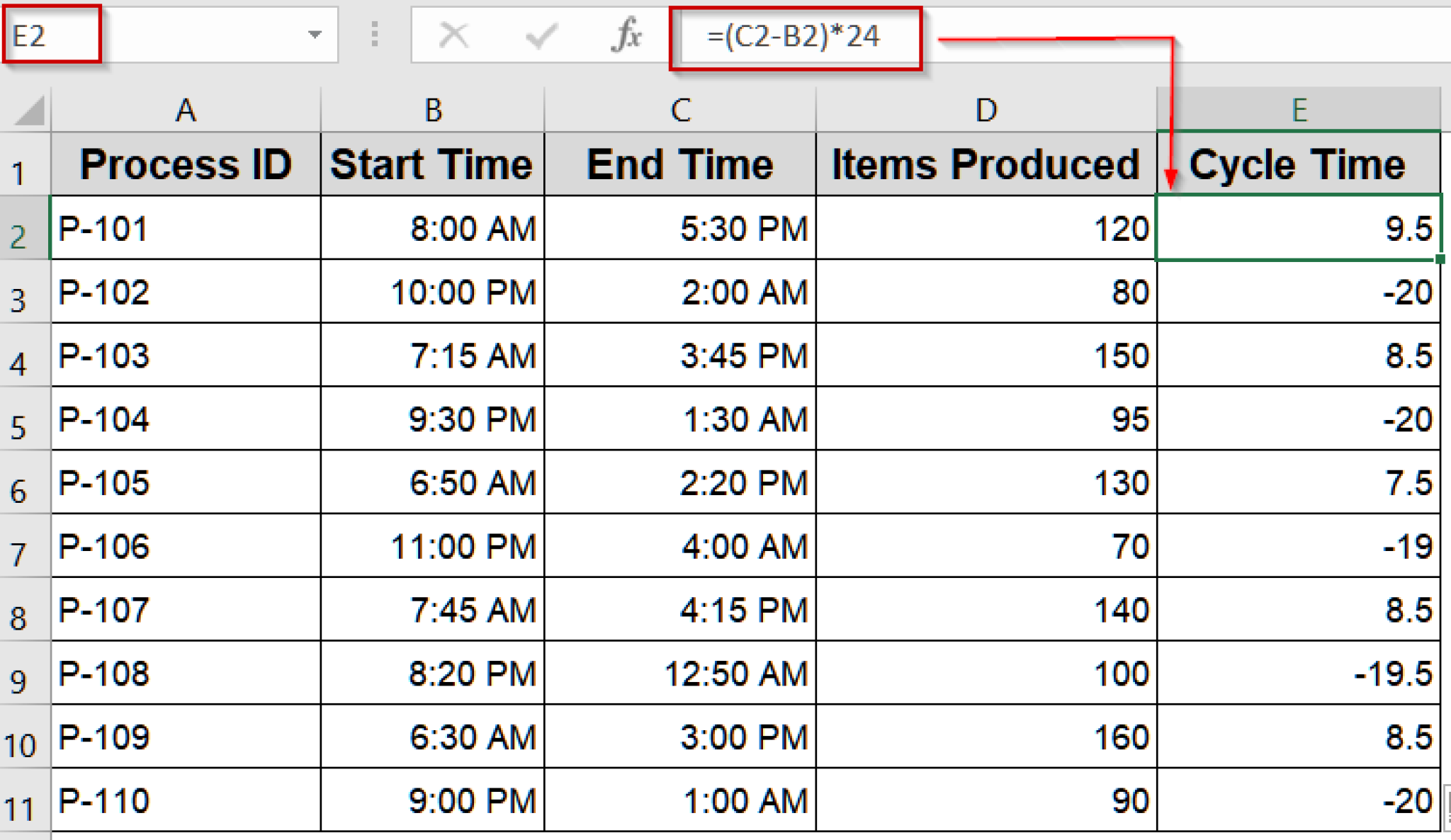
Task: Select the Cycle Time header cell E1
Action: coord(1300,164)
